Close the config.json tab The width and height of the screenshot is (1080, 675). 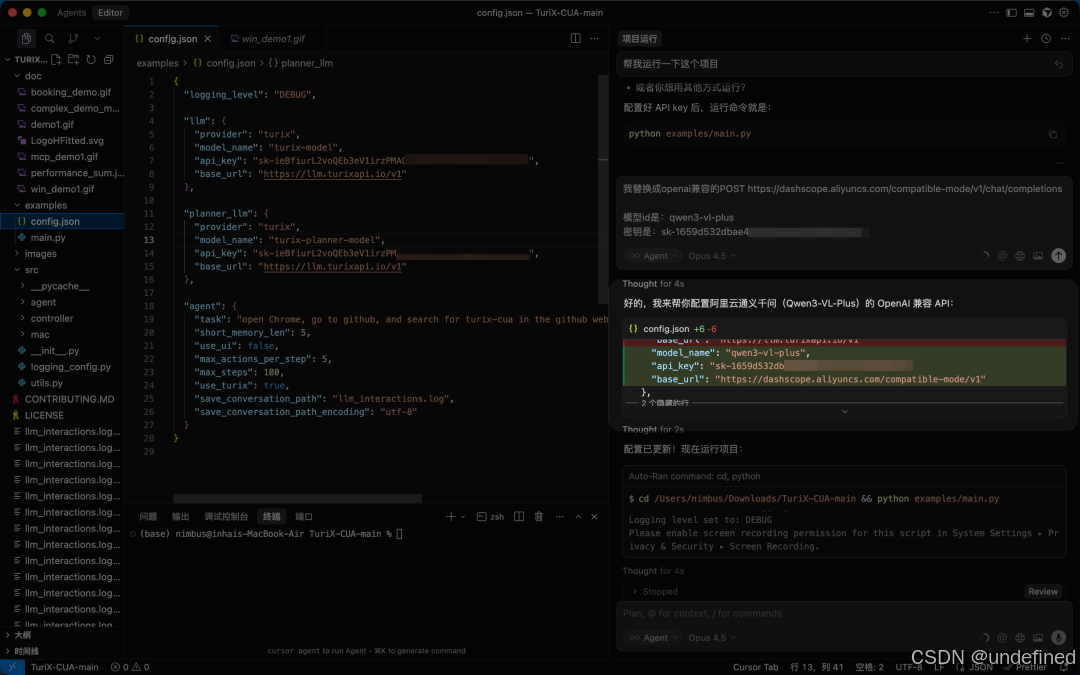coord(207,39)
